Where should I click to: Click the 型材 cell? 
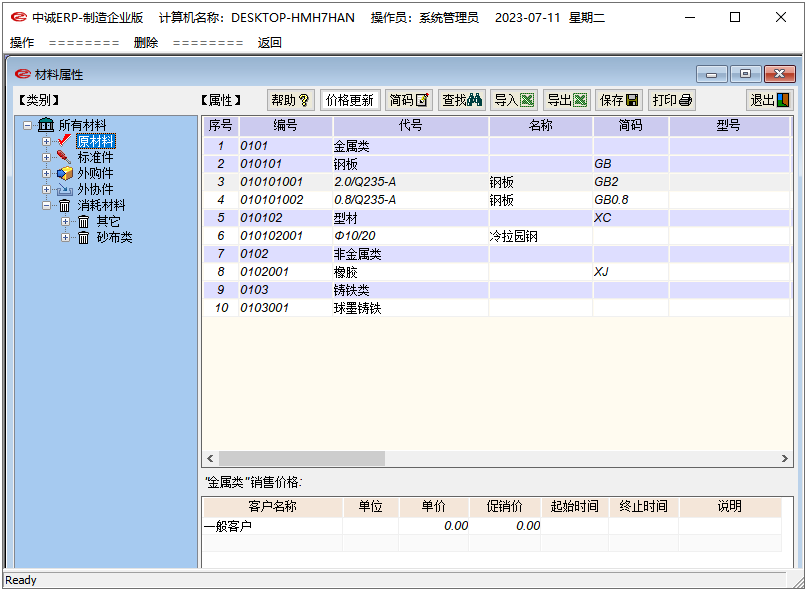pyautogui.click(x=411, y=218)
